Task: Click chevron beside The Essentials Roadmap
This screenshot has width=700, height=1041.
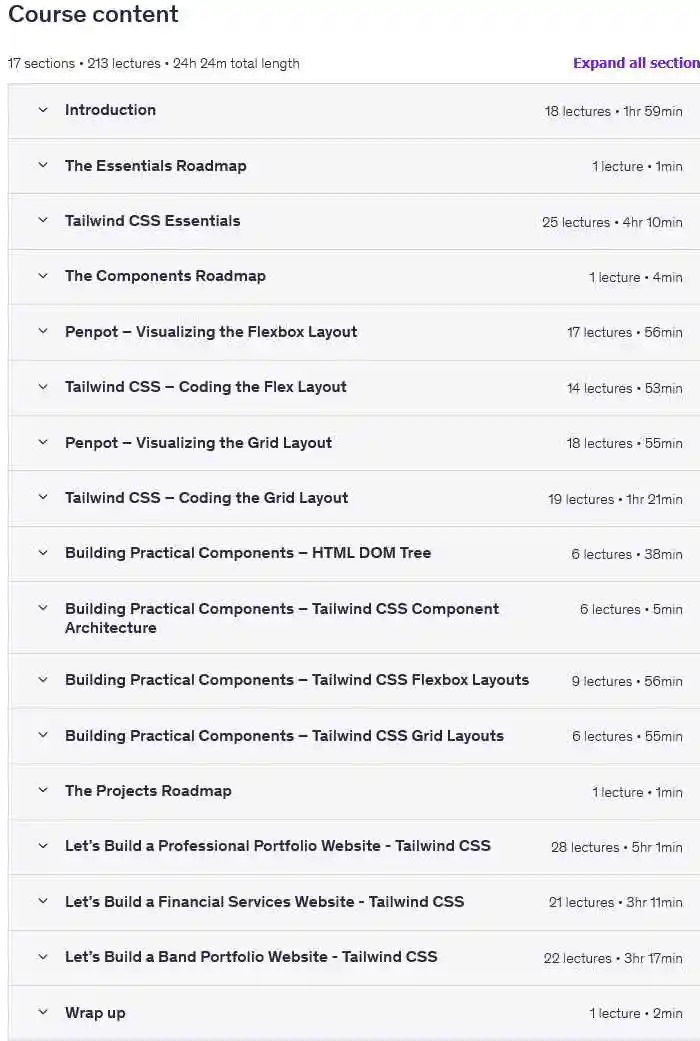Action: pyautogui.click(x=42, y=165)
